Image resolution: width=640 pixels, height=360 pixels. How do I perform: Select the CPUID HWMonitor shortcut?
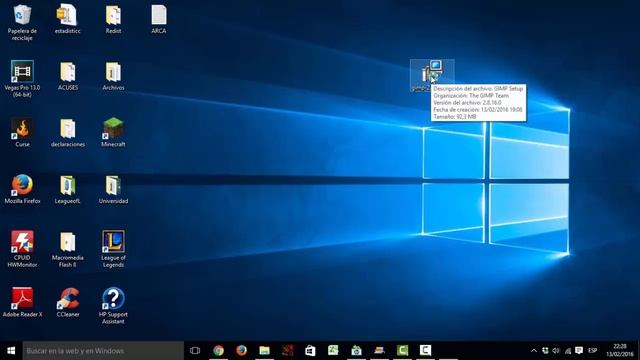(22, 249)
